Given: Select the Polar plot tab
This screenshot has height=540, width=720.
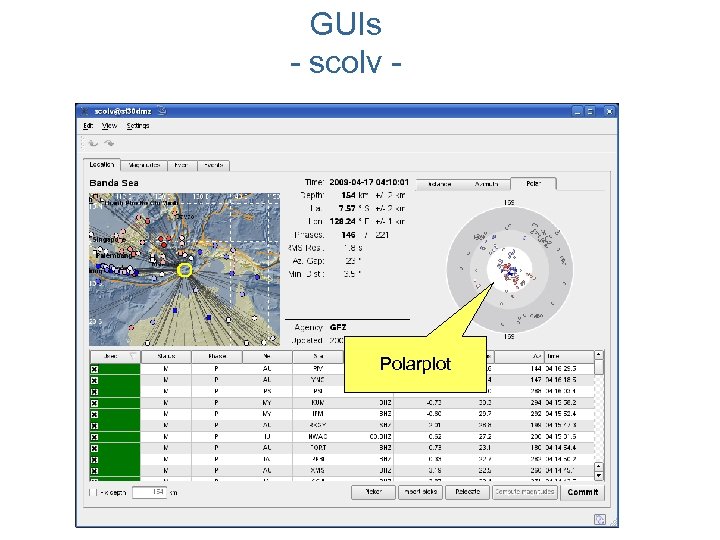Looking at the screenshot, I should click(534, 183).
